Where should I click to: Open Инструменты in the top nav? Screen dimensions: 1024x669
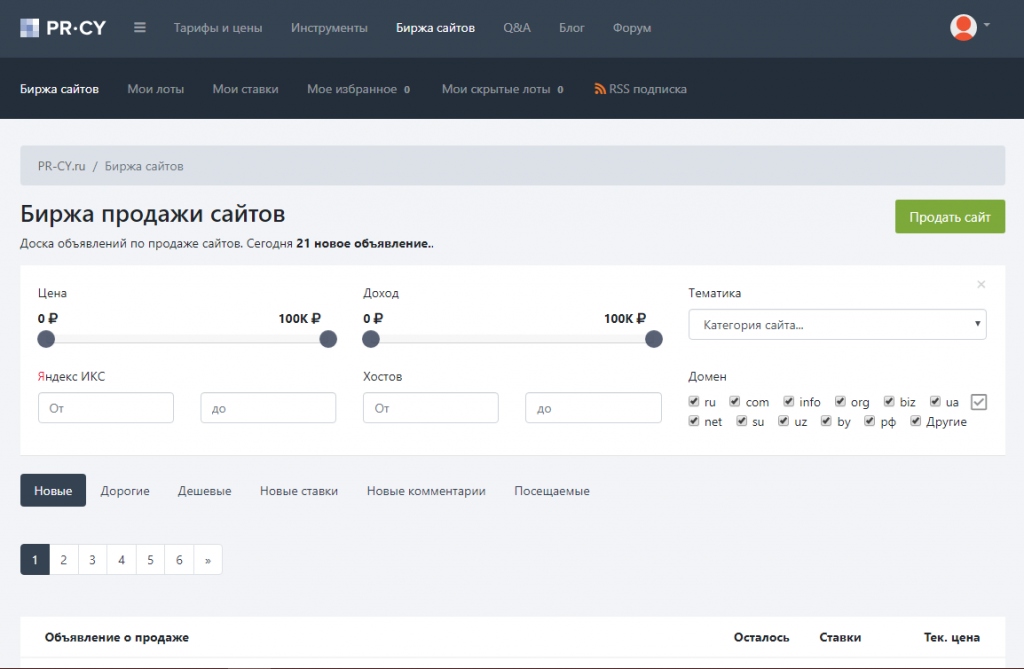(329, 28)
